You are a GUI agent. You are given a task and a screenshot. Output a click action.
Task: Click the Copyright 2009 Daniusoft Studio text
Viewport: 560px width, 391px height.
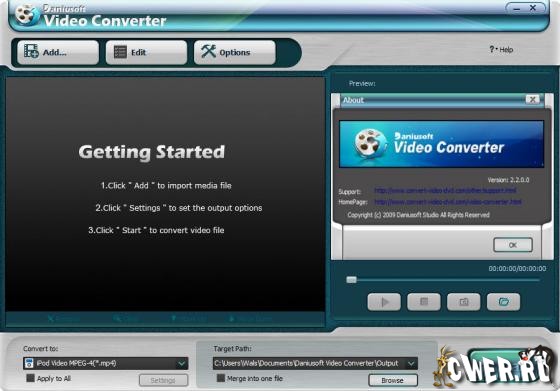tap(418, 215)
